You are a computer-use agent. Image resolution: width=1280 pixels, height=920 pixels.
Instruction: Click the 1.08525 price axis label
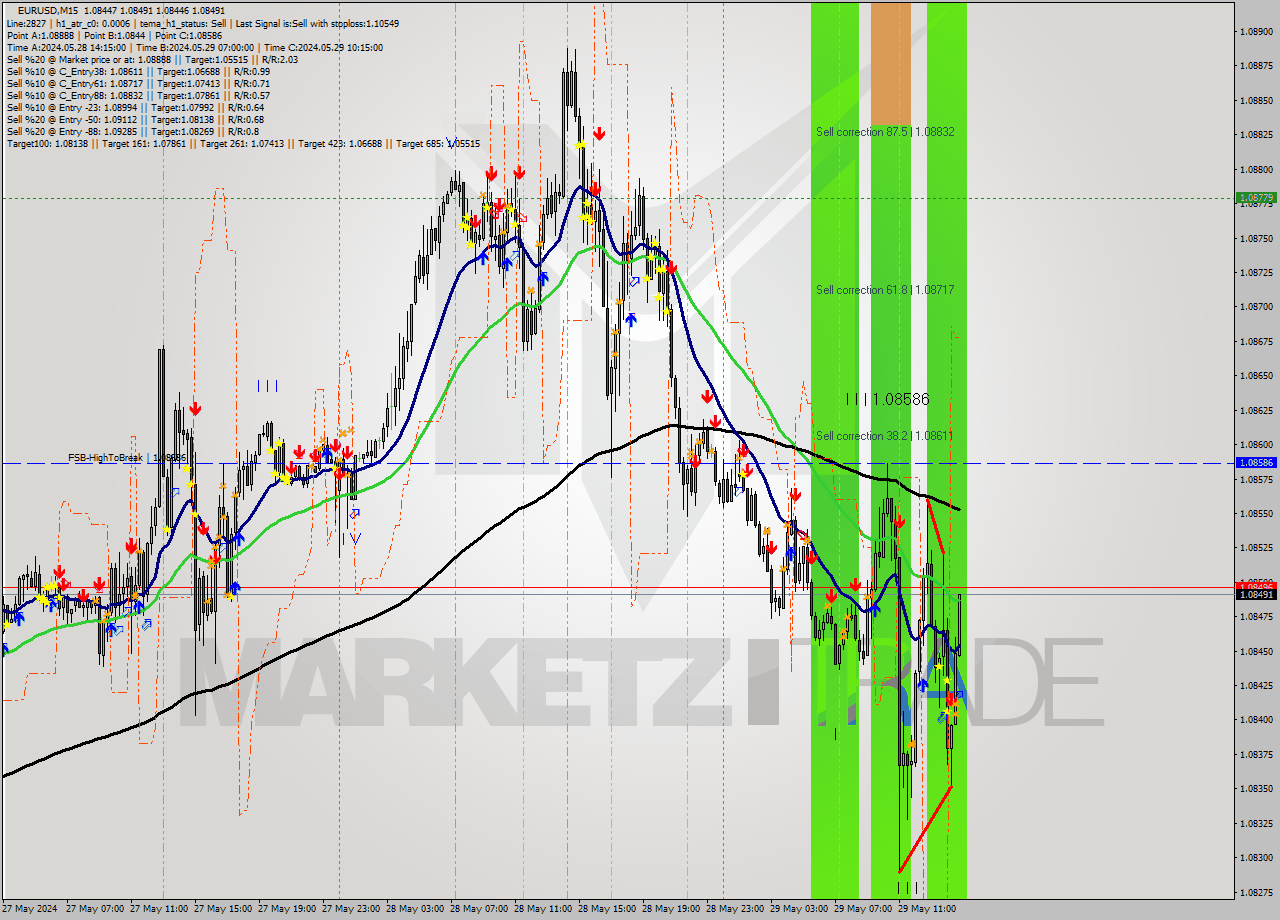coord(1256,548)
